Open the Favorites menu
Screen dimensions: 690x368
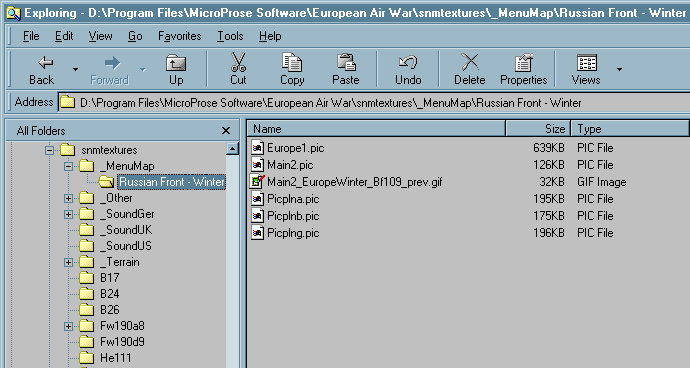(180, 36)
